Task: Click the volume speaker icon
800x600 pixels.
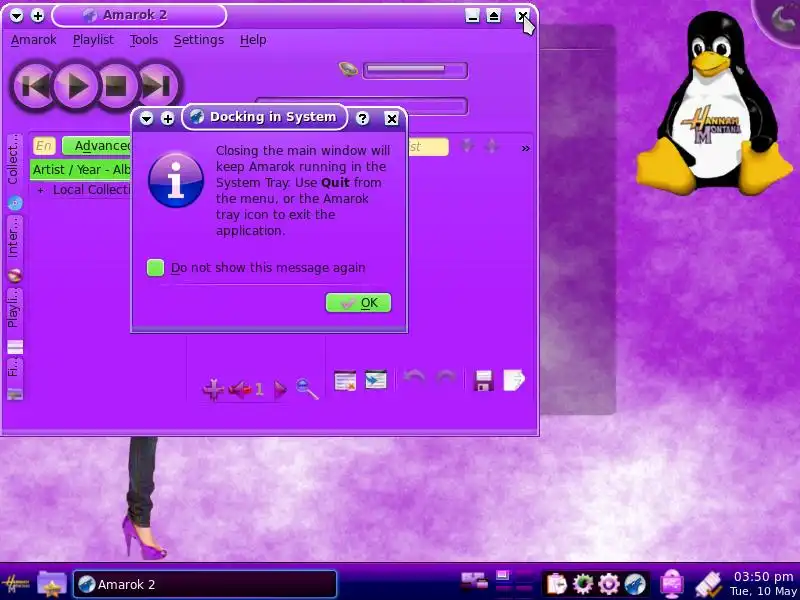Action: pyautogui.click(x=348, y=69)
